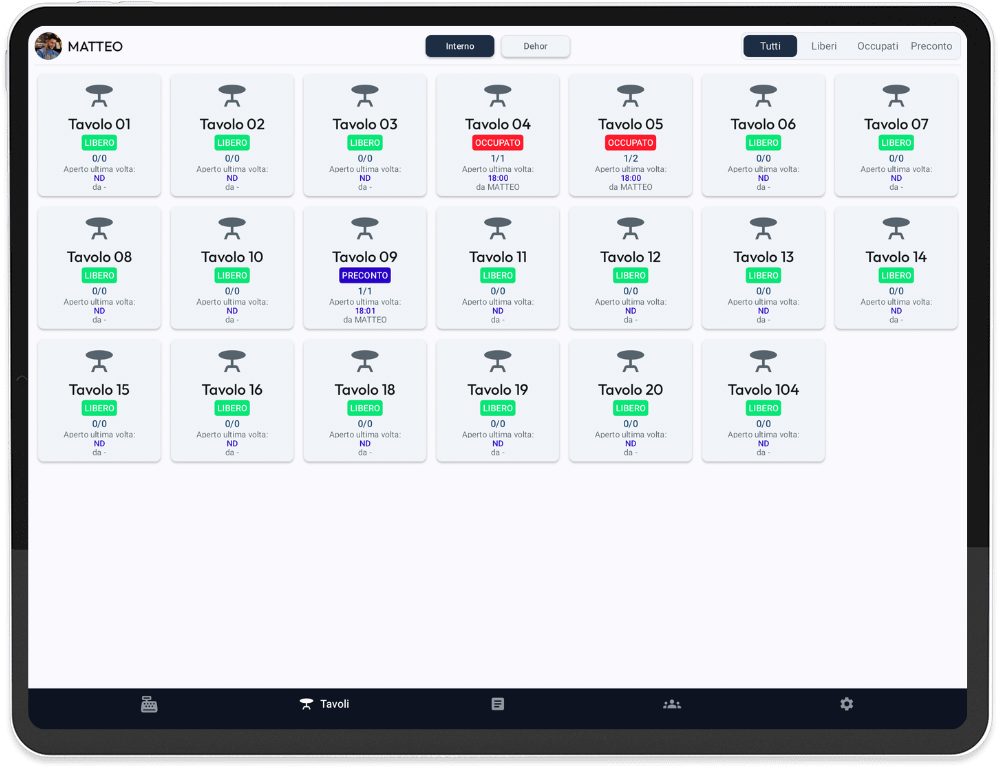Tap the Tavolo 03 table icon
This screenshot has height=770, width=1000.
click(365, 96)
